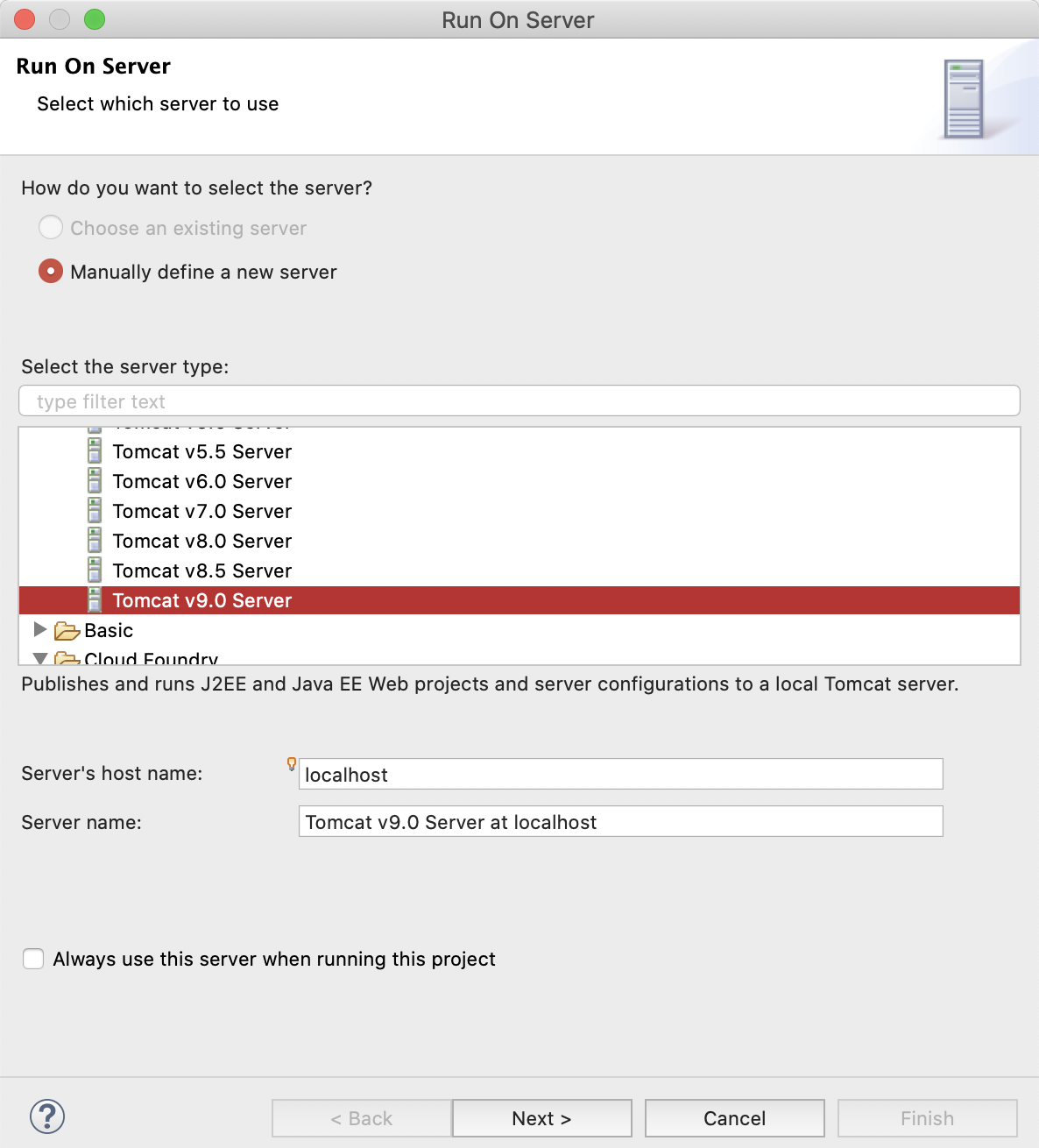
Task: Click the Tomcat v7.0 Server icon
Action: [x=95, y=511]
